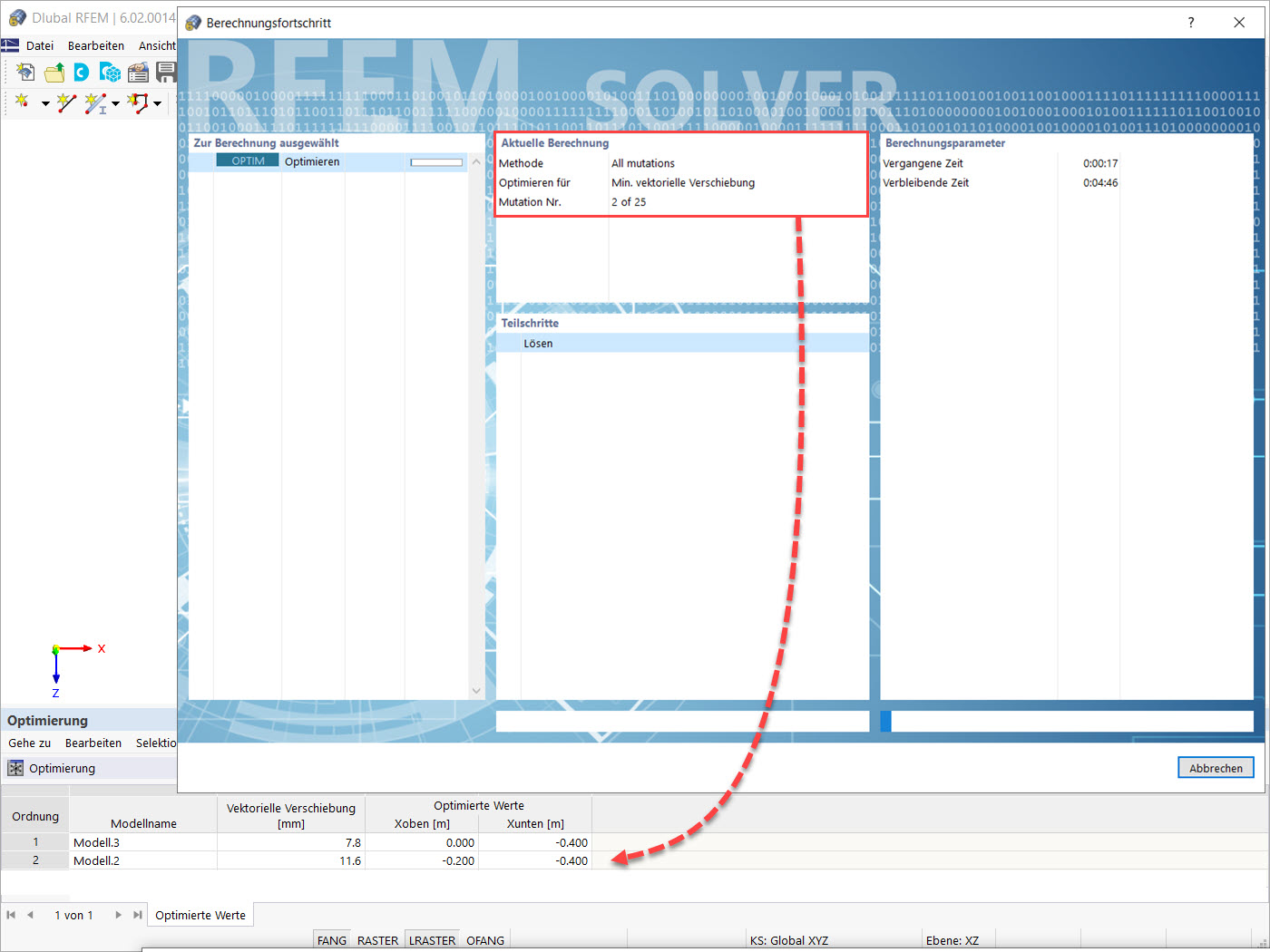Click the RFEM model icon left of Datei
This screenshot has width=1270, height=952.
[10, 45]
